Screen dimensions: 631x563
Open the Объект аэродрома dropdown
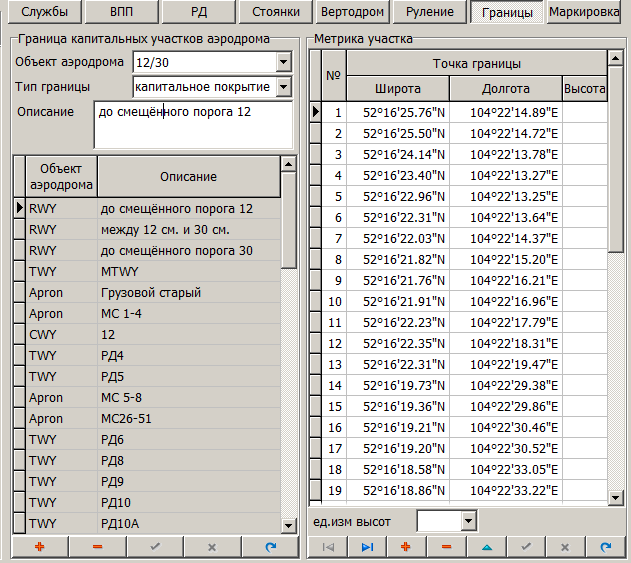tap(283, 62)
